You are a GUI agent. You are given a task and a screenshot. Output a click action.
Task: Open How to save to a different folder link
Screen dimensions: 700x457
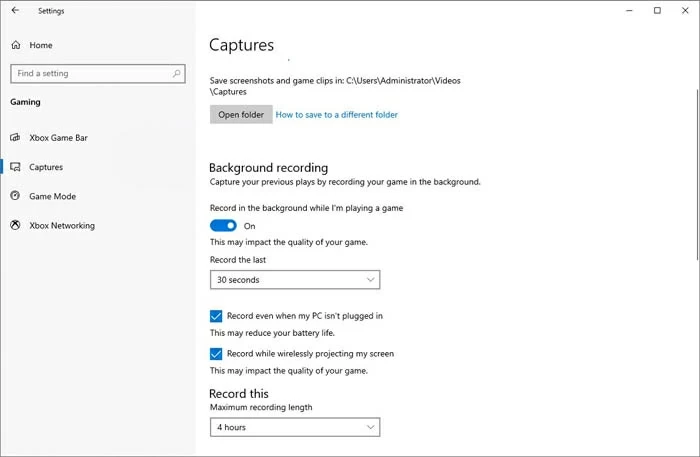336,115
